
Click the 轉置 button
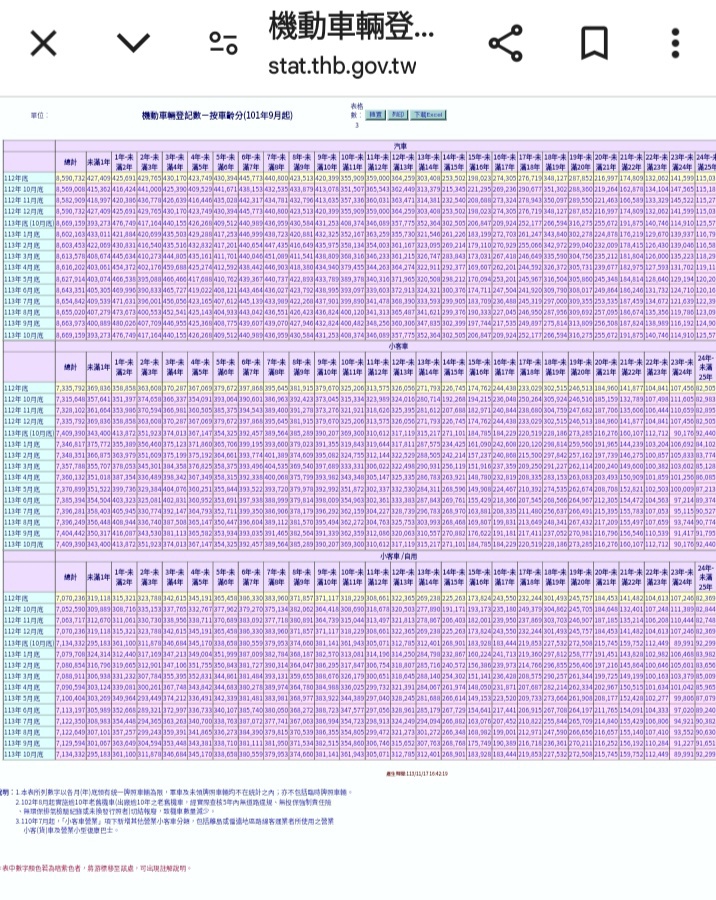click(376, 115)
